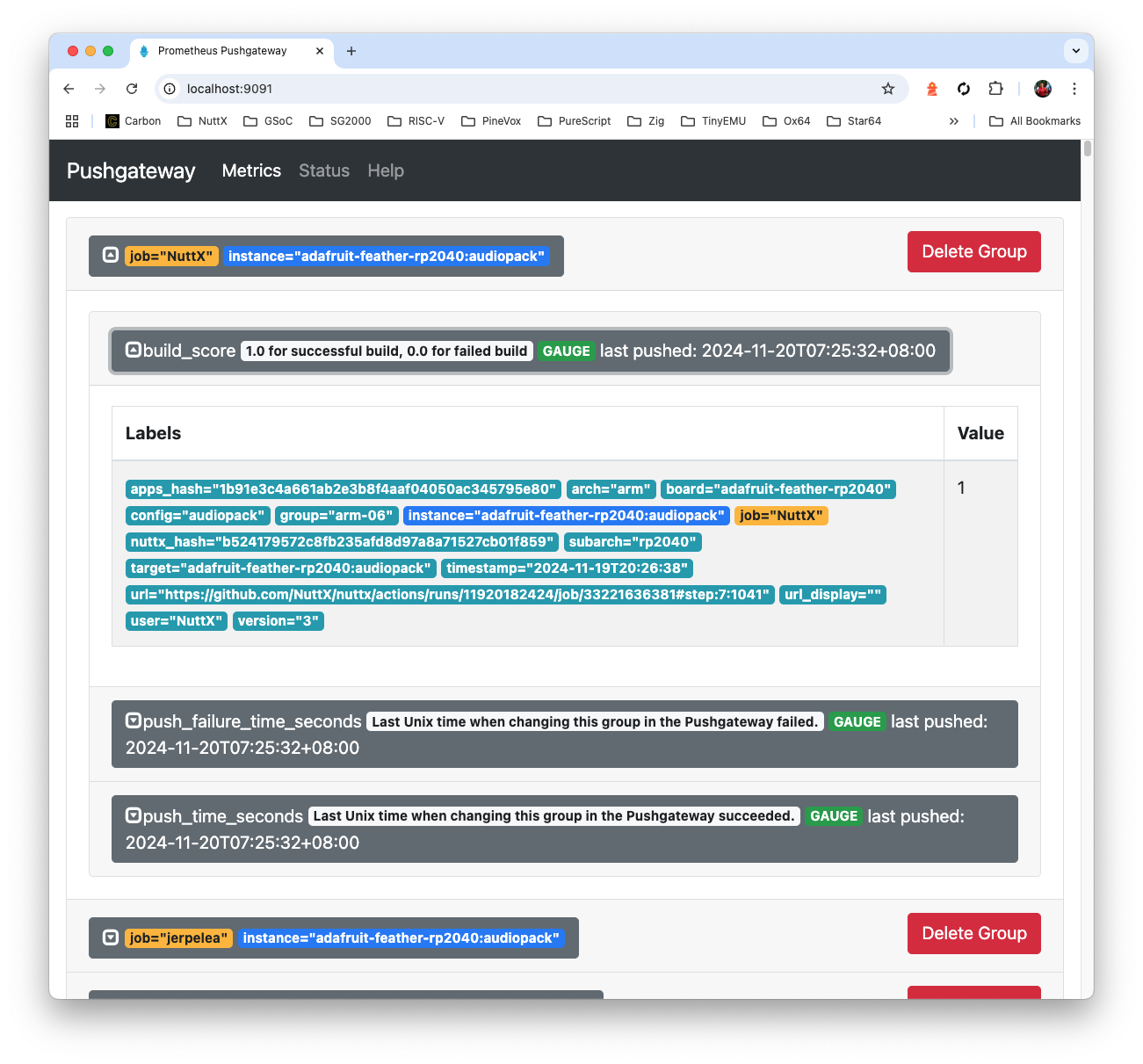Click the subarch="rp2040" label
Image resolution: width=1143 pixels, height=1064 pixels.
[x=633, y=542]
